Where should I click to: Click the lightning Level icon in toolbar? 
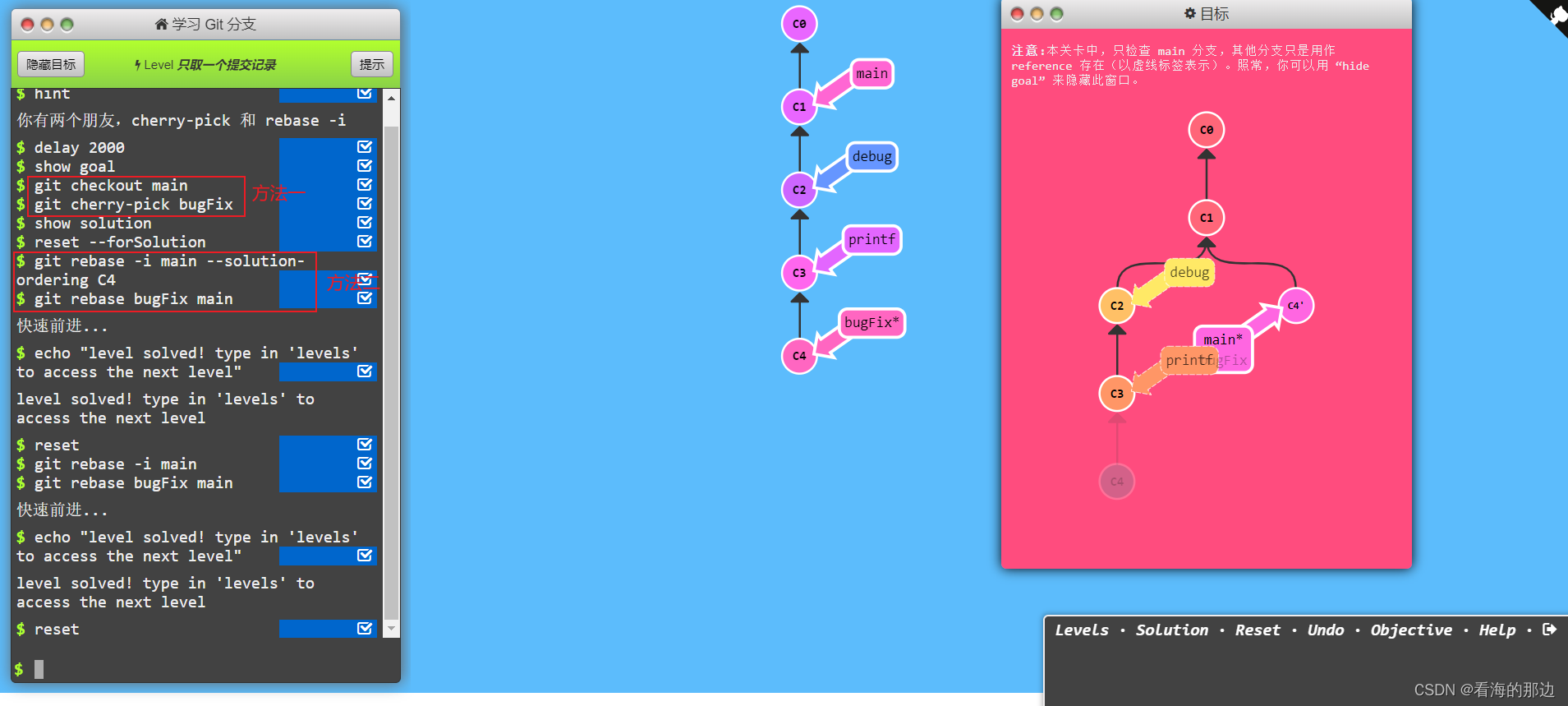click(138, 65)
